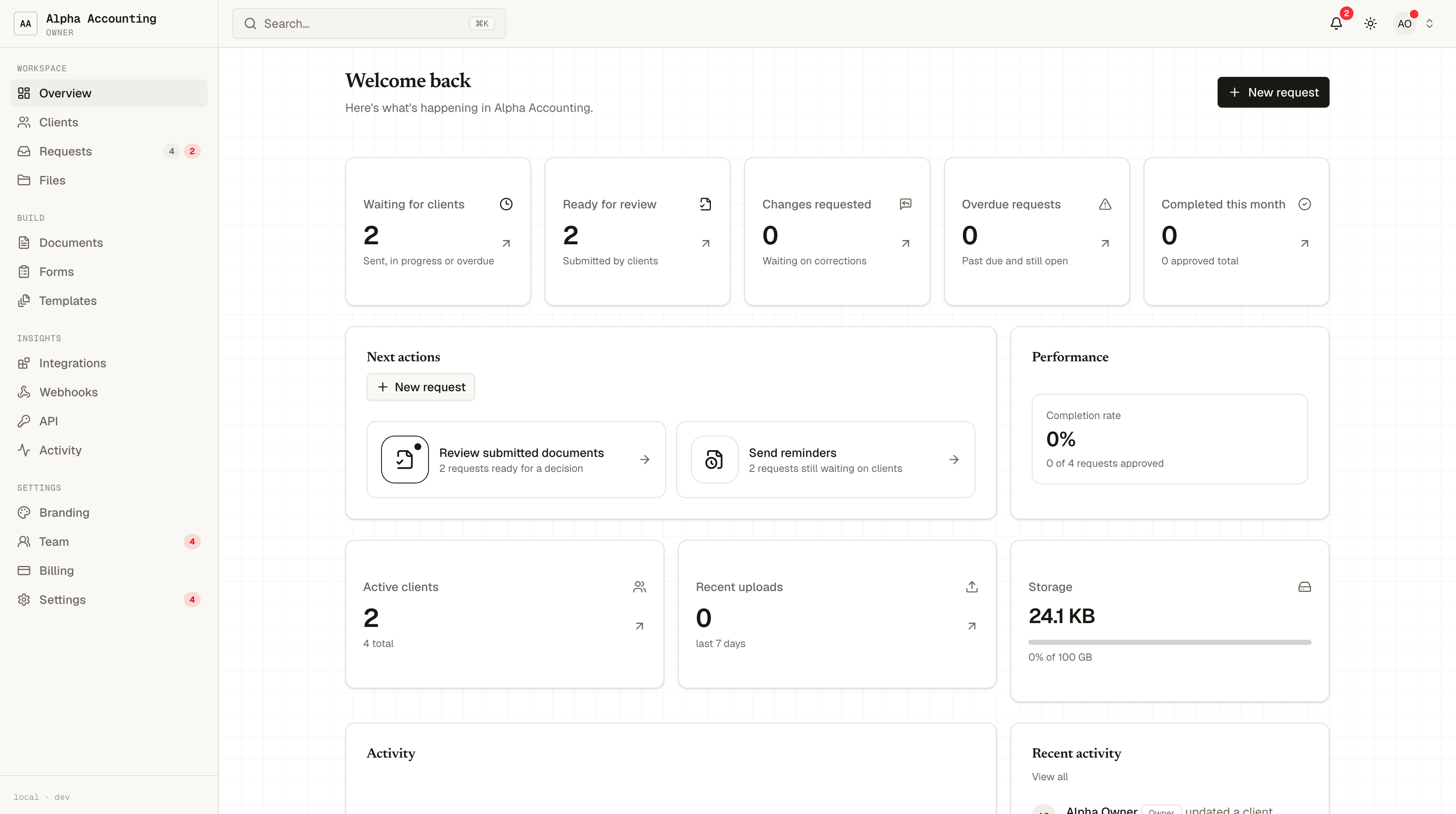Viewport: 1456px width, 814px height.
Task: Click the ⌘K shortcut badge
Action: pyautogui.click(x=481, y=24)
